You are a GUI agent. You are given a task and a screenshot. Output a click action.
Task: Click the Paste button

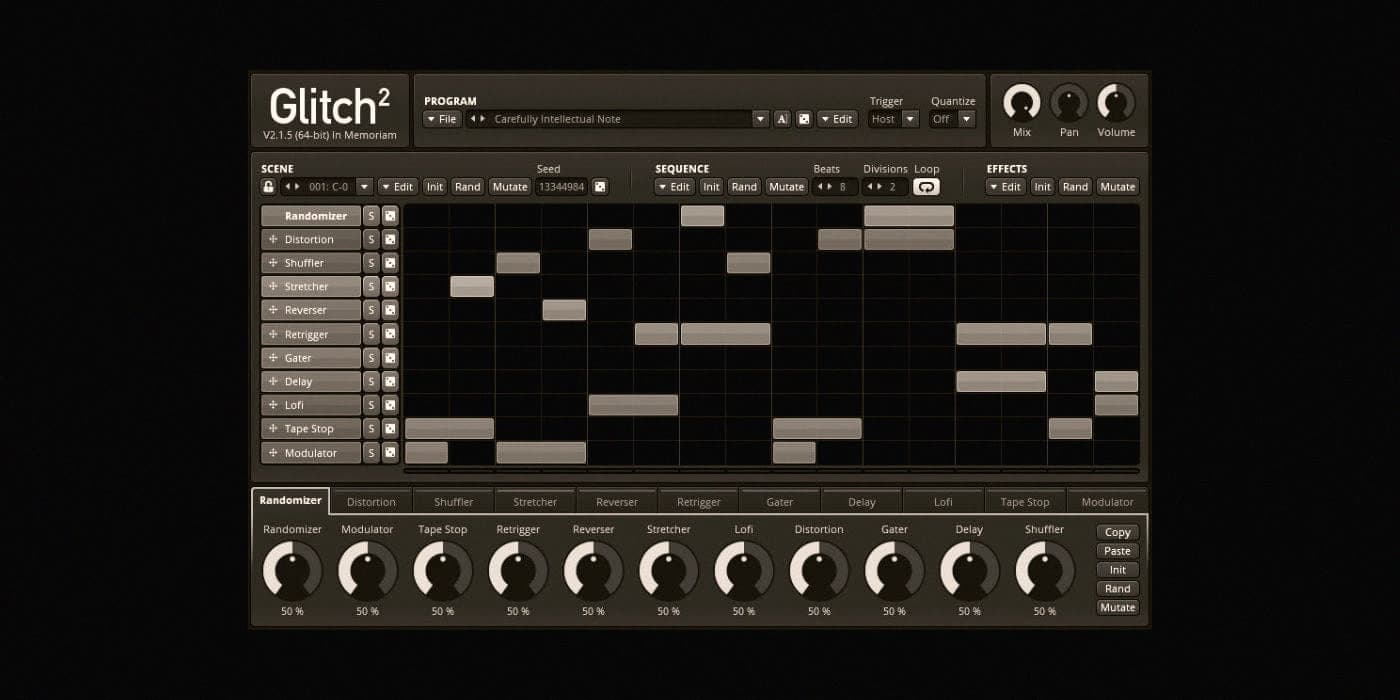pyautogui.click(x=1117, y=551)
